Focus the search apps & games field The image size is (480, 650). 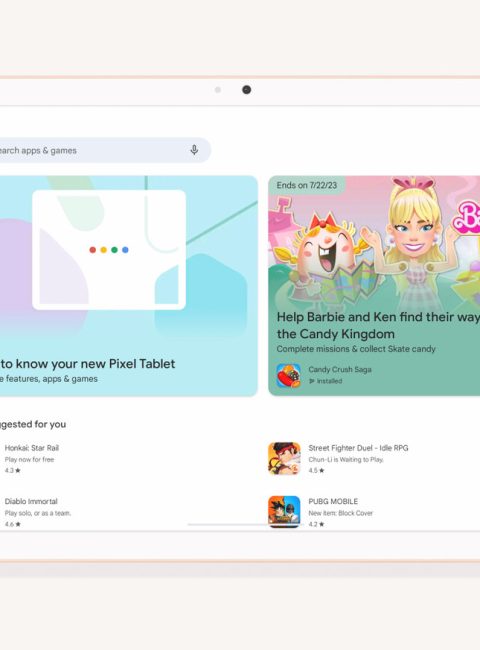[105, 150]
